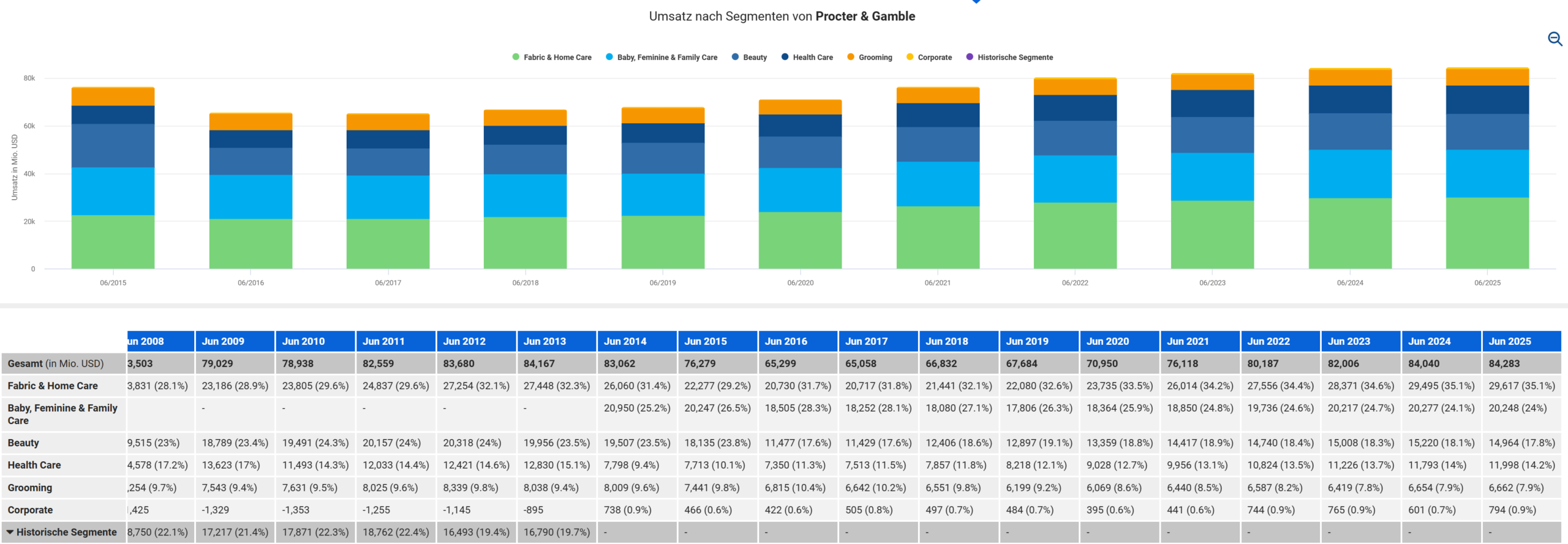Click the orange top segment of the 06/2015 bar
This screenshot has height=544, width=1568.
[113, 96]
